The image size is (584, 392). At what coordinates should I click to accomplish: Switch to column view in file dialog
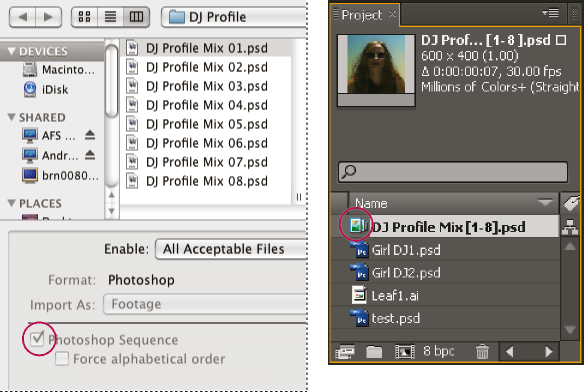[x=136, y=17]
